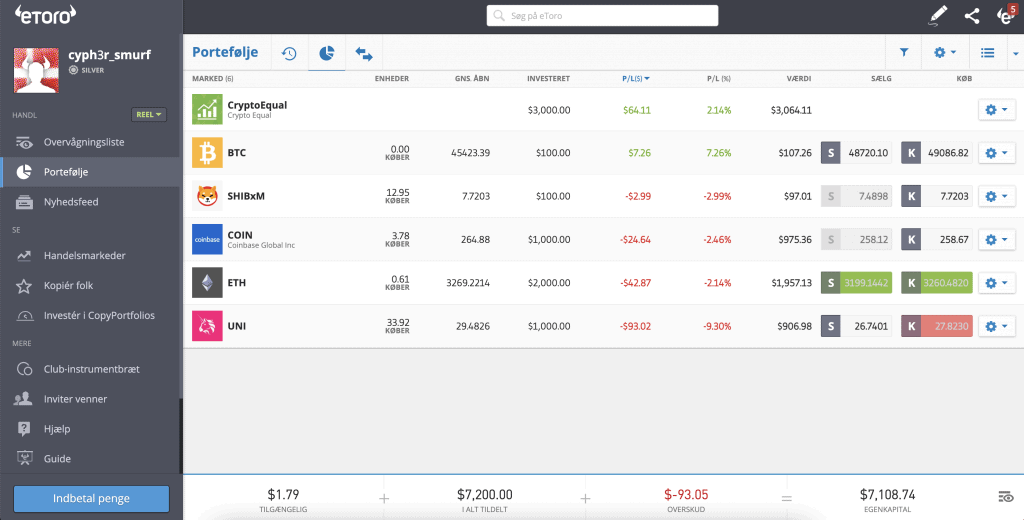Open the pencil write-post icon
This screenshot has height=520, width=1024.
(x=938, y=16)
